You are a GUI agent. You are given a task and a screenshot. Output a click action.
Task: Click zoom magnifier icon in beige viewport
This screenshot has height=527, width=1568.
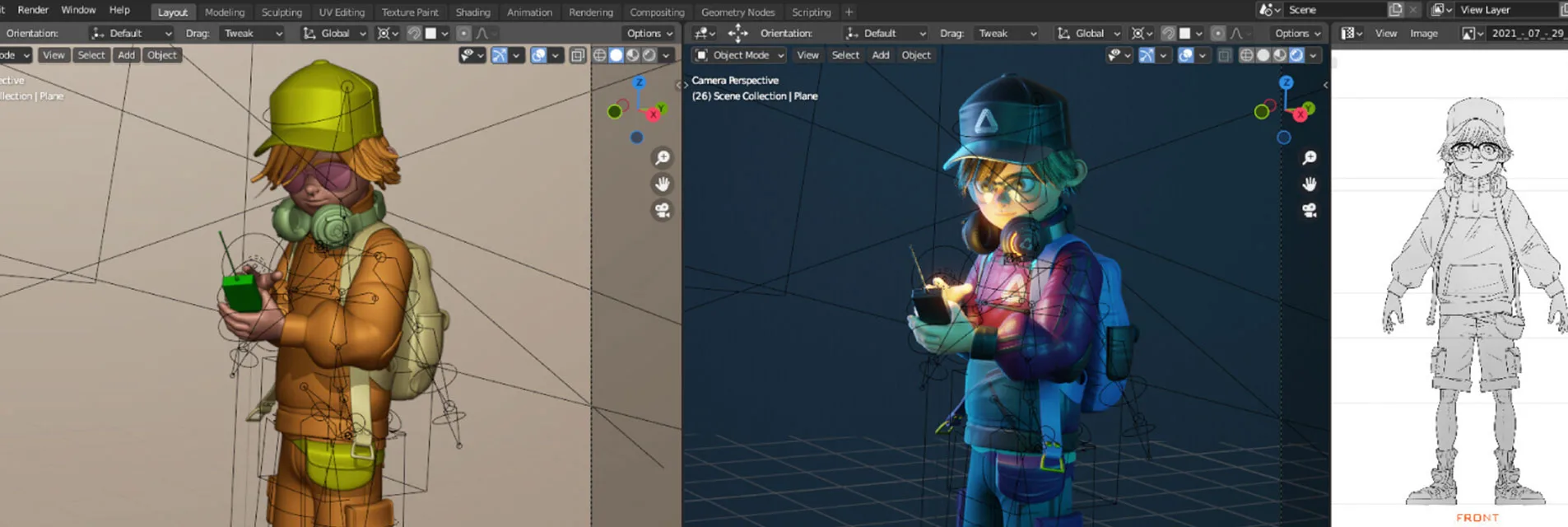point(662,157)
